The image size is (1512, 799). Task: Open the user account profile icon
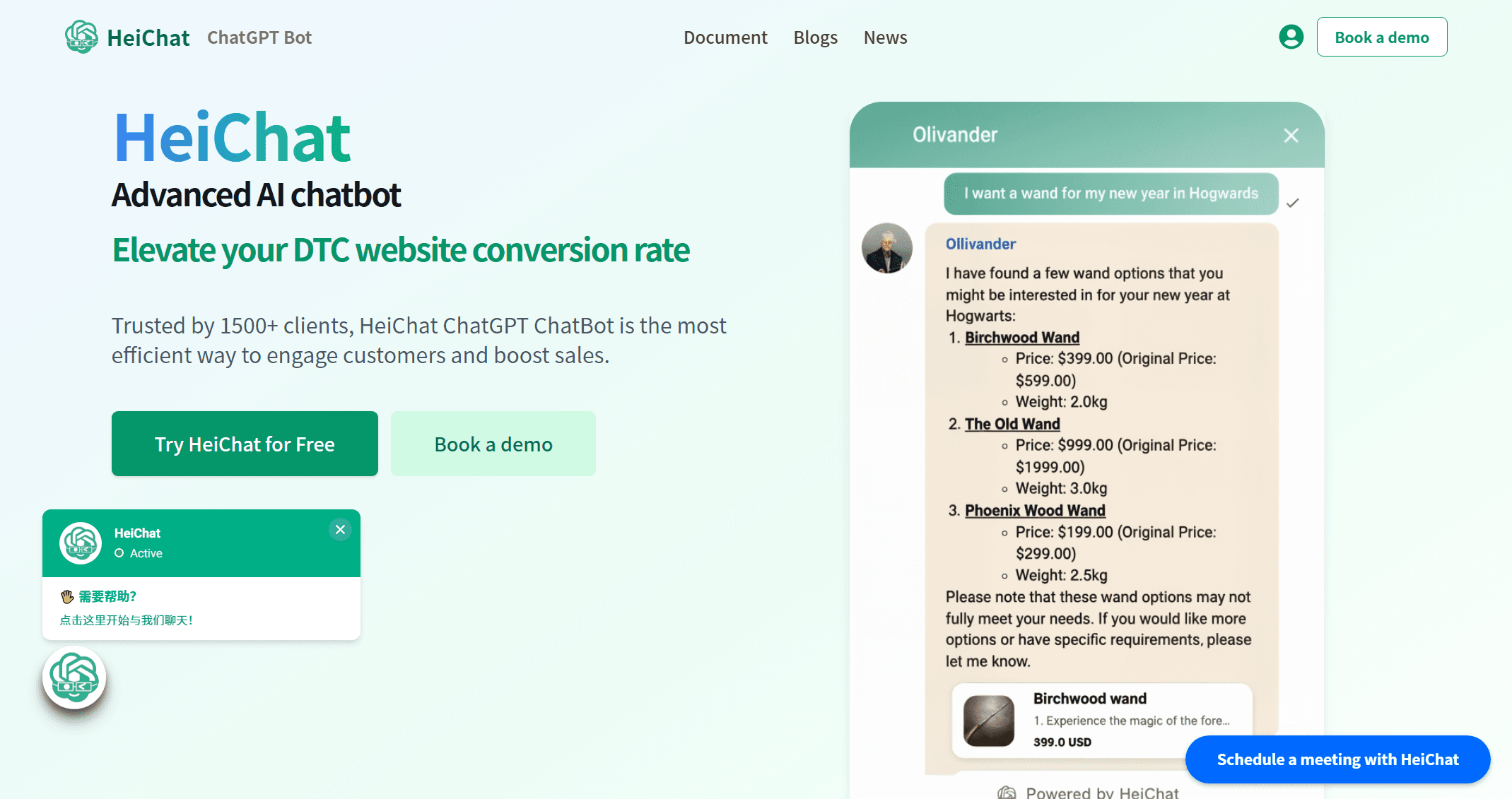point(1291,37)
